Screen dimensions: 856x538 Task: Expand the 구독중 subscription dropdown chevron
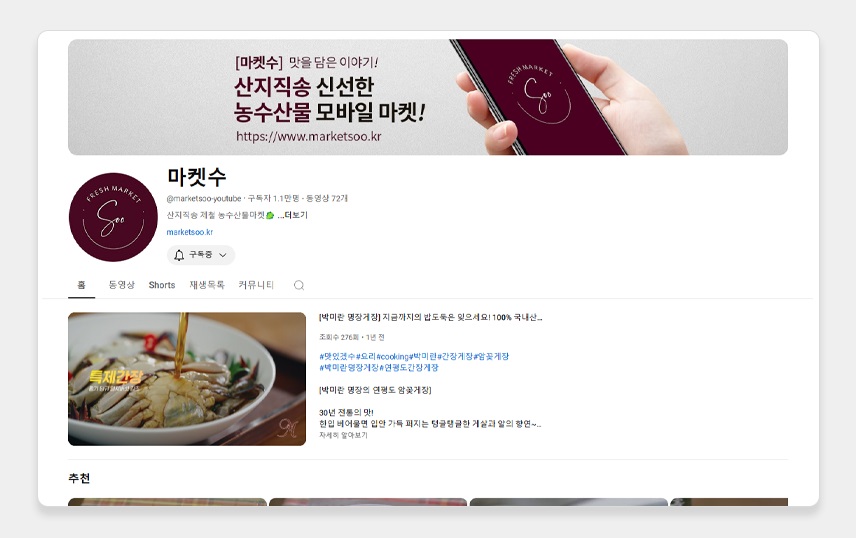(x=223, y=255)
